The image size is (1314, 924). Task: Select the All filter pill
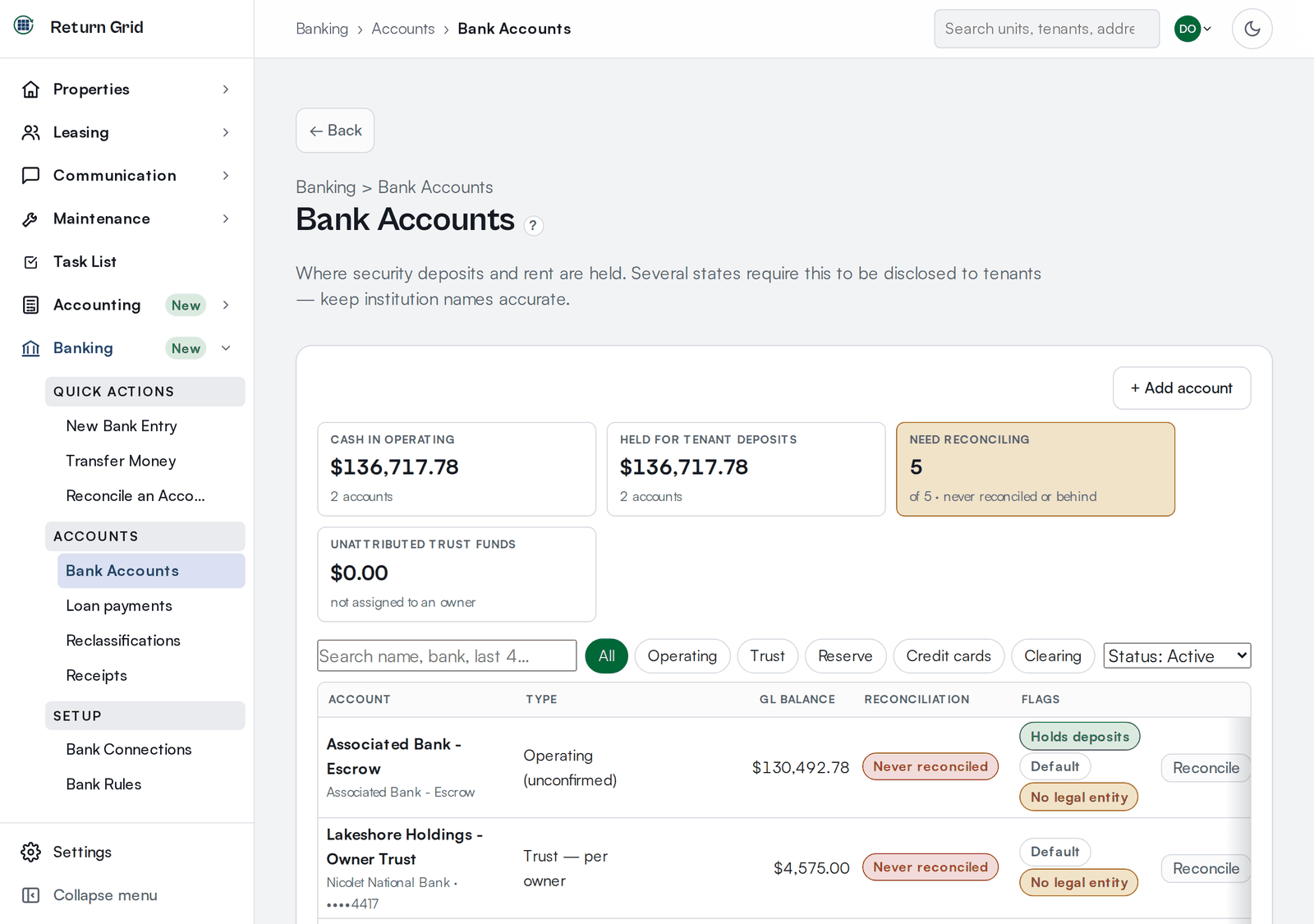coord(606,655)
